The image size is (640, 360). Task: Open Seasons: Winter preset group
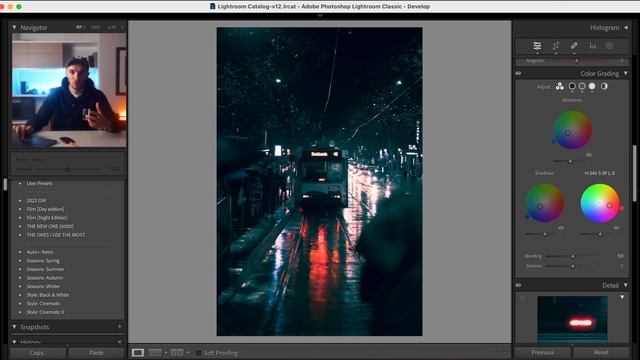[x=43, y=286]
